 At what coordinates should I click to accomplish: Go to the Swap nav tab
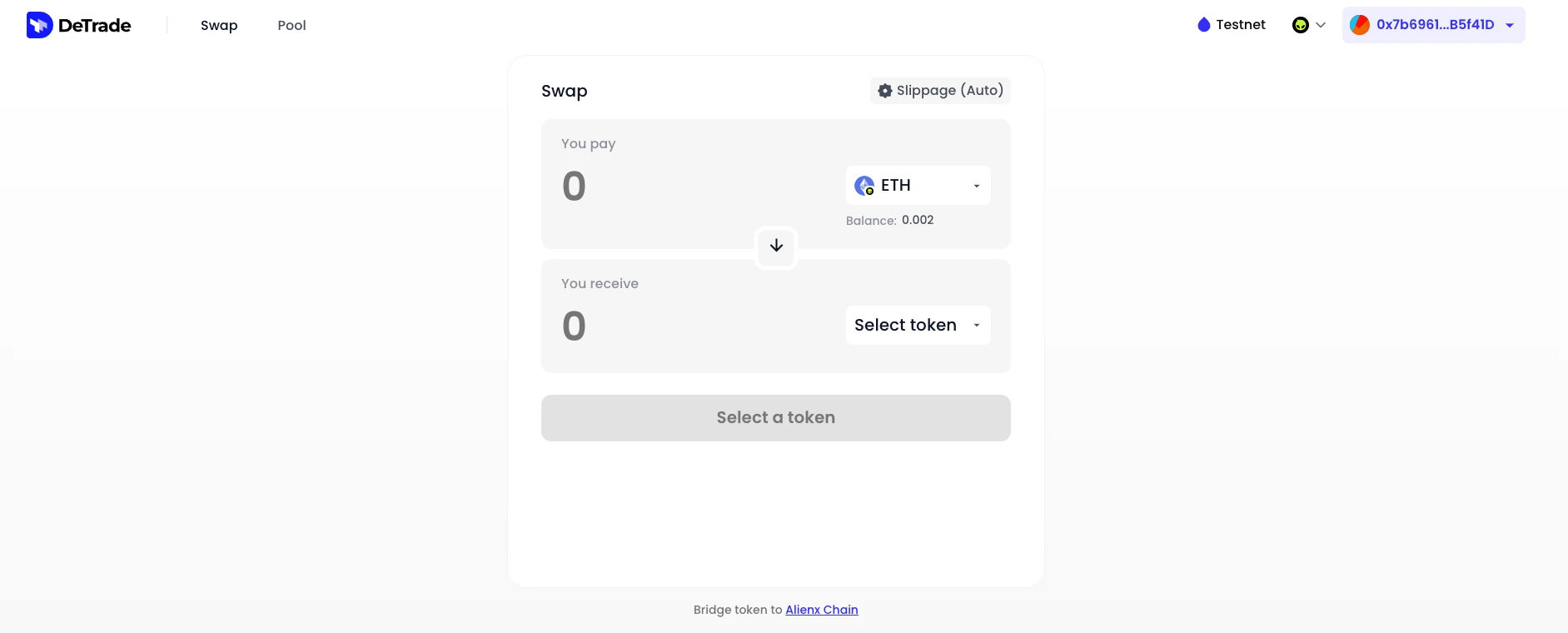(x=219, y=25)
